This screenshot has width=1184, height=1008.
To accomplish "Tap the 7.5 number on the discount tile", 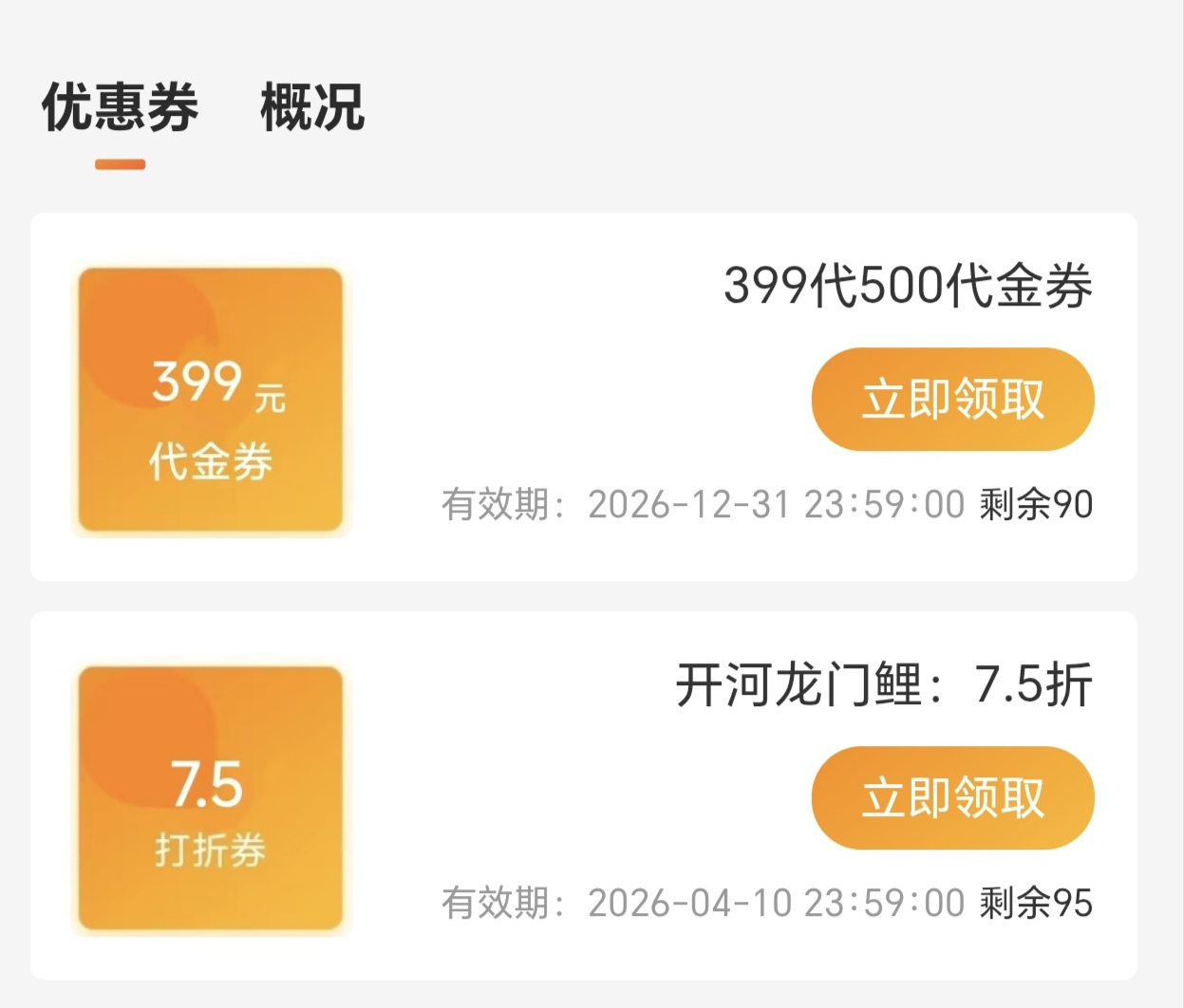I will coord(207,784).
